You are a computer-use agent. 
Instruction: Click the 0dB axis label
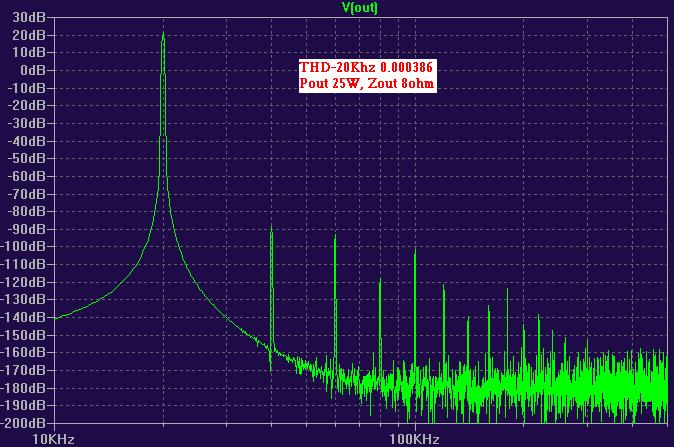coord(33,70)
